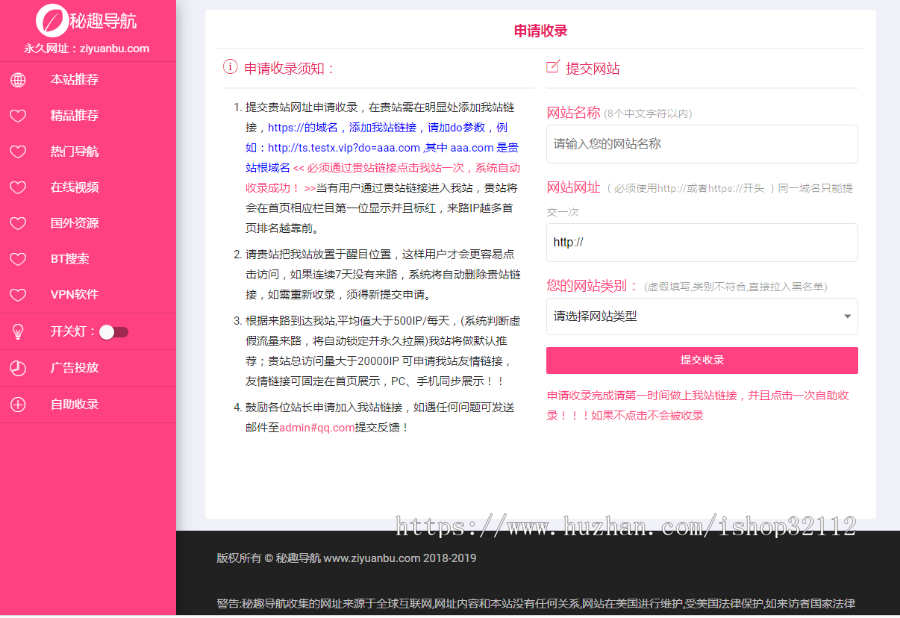Click the globe icon beside 本站推荐
The width and height of the screenshot is (900, 618).
click(x=18, y=80)
